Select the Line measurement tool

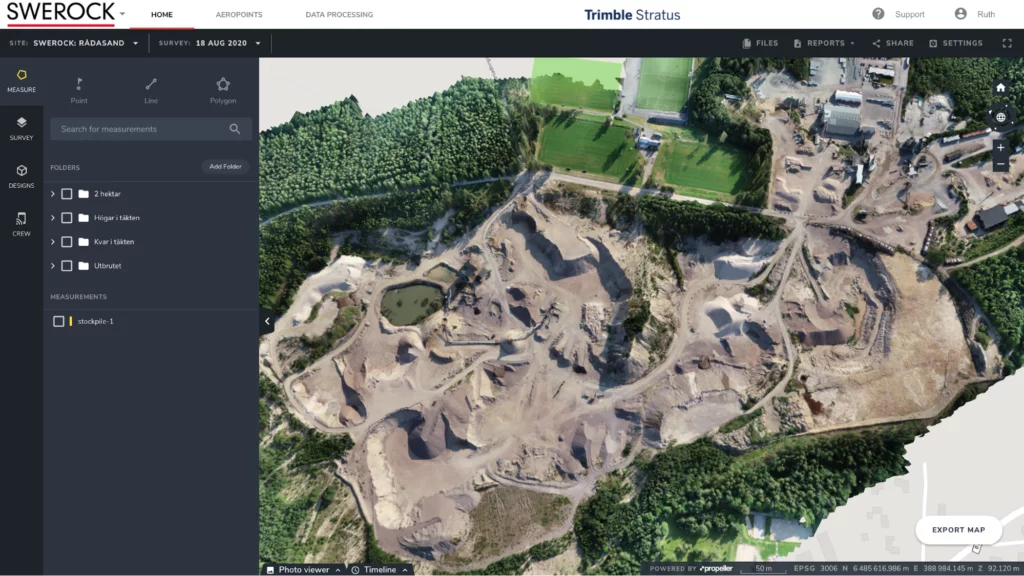coord(151,89)
